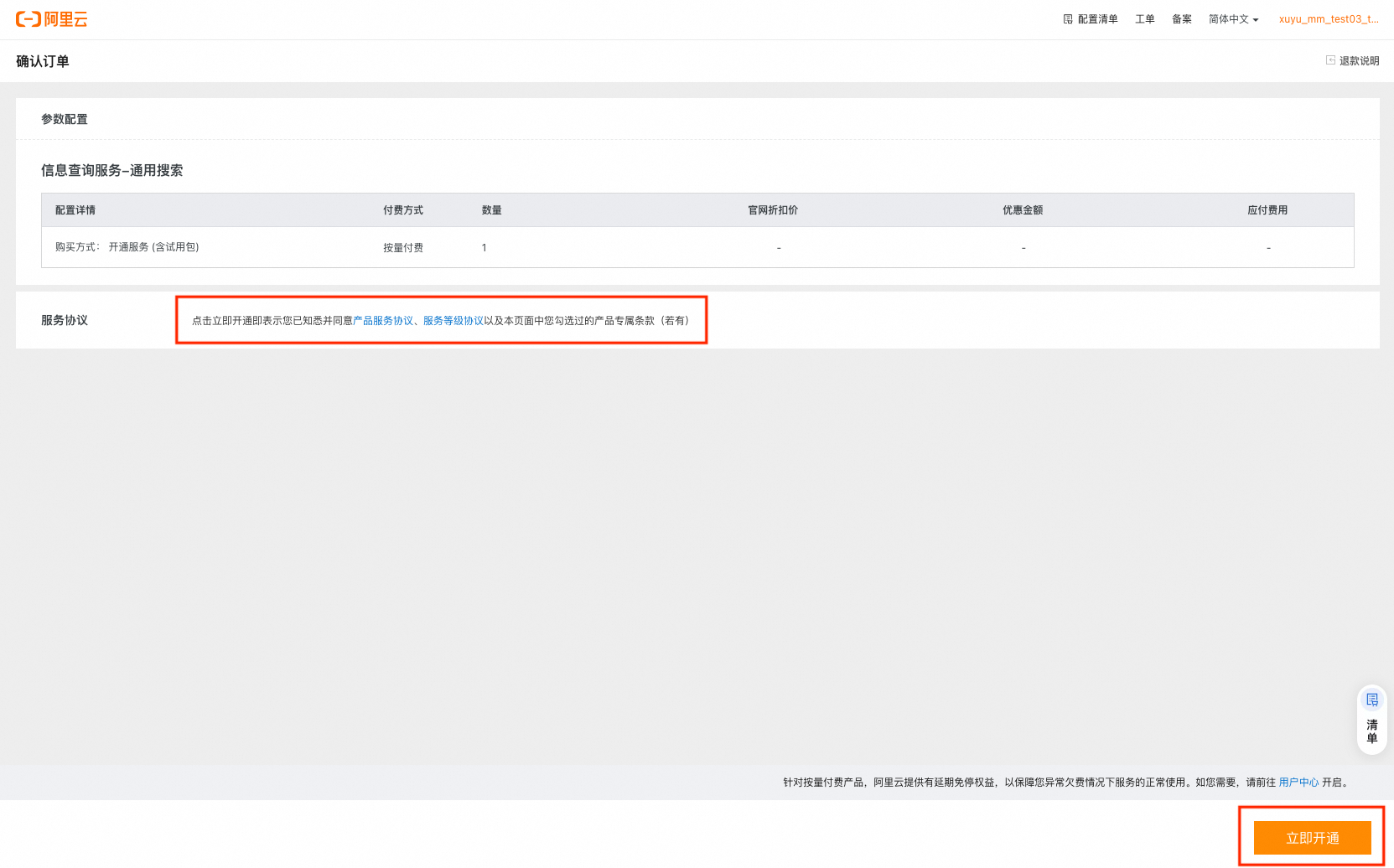Click the 阿里云 logo
This screenshot has width=1394, height=868.
(x=52, y=19)
